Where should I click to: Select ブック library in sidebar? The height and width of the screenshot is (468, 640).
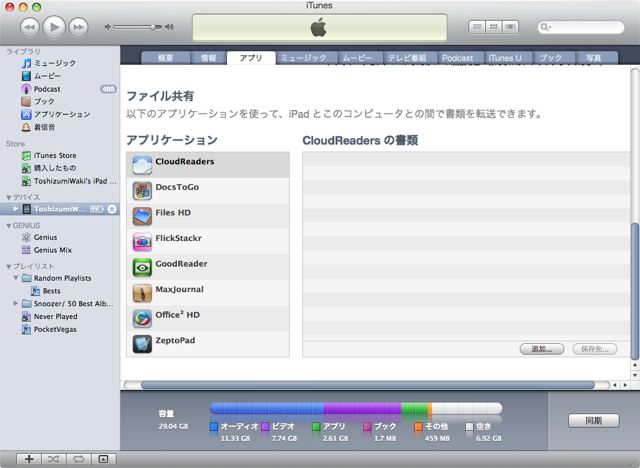(59, 101)
